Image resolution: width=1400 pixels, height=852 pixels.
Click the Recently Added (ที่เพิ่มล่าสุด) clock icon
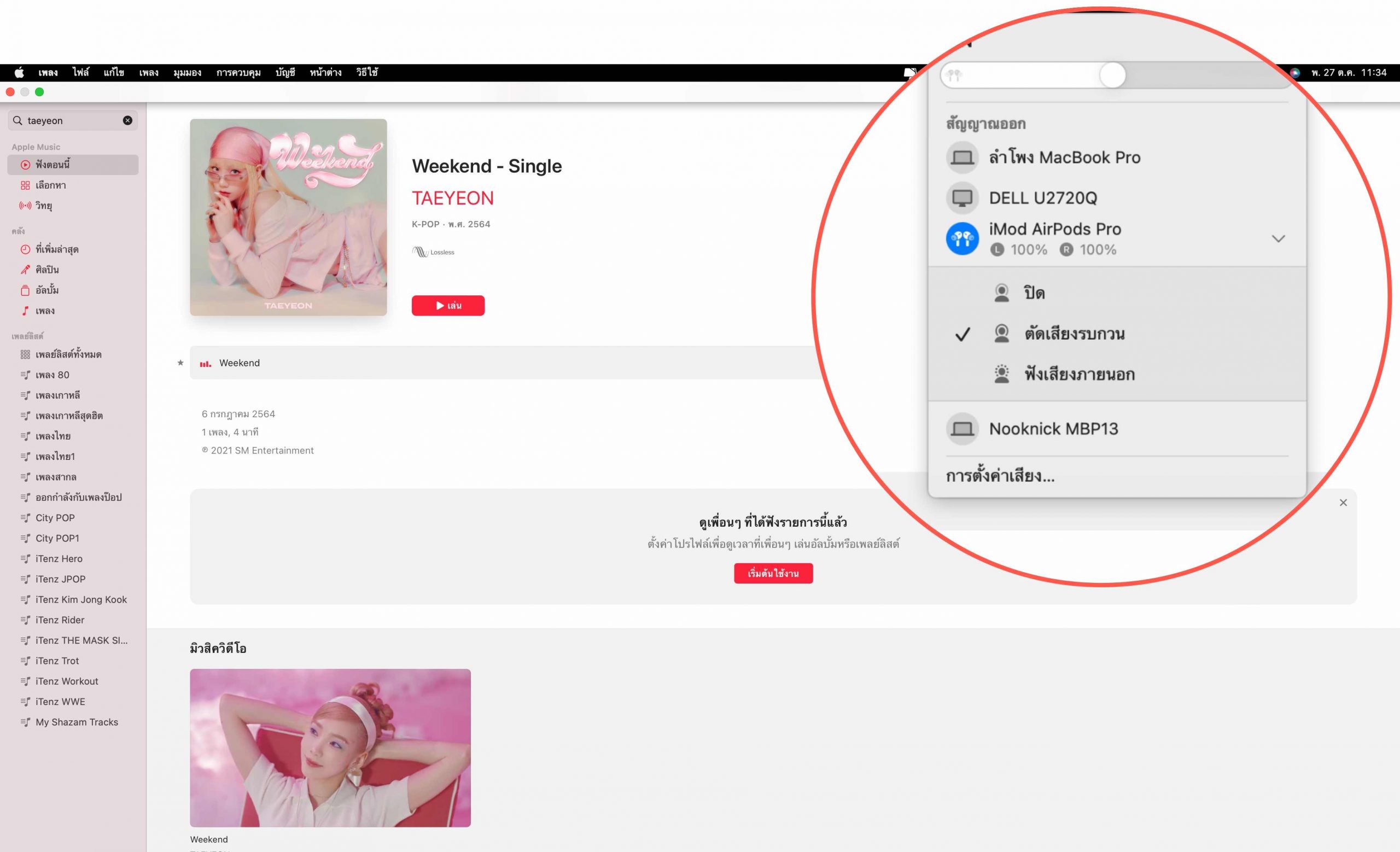coord(25,249)
